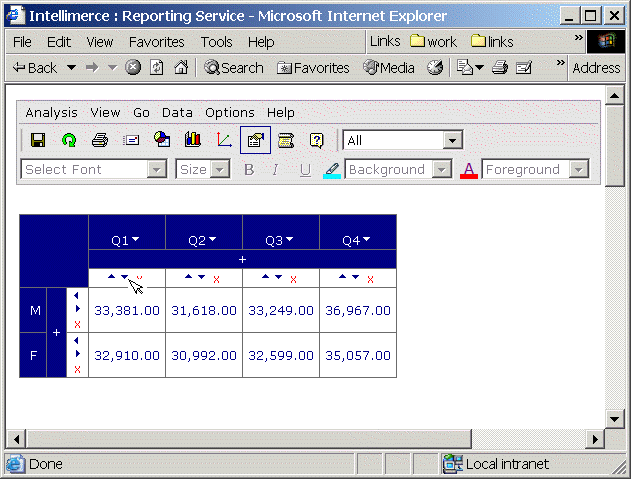Click the browser Search button

233,68
